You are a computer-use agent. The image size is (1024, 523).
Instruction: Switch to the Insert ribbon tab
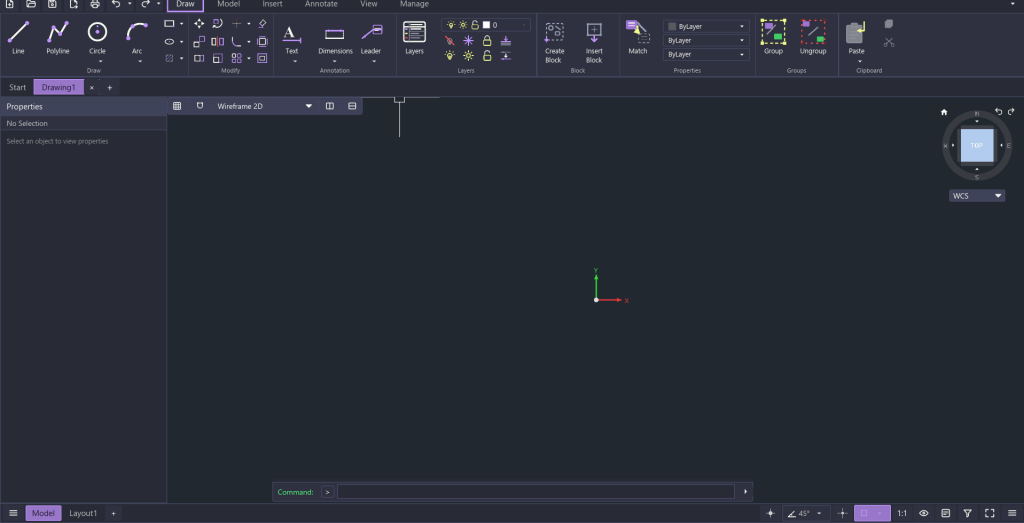[272, 4]
